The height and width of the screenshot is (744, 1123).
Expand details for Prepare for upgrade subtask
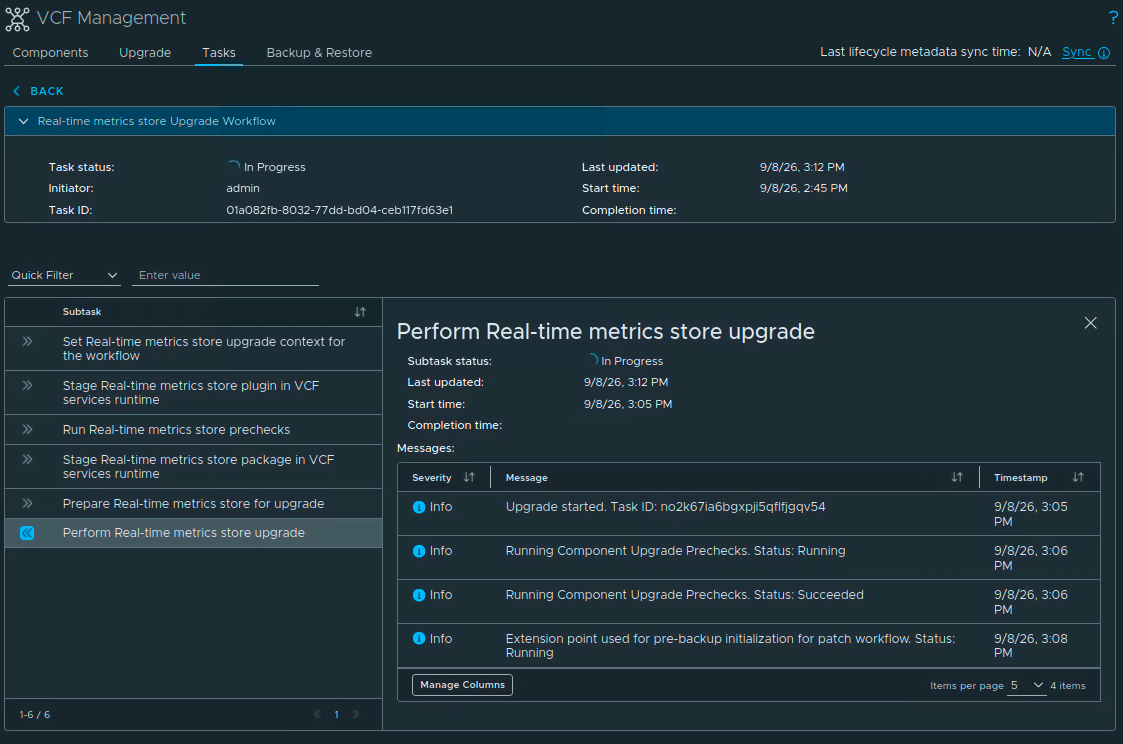pos(27,503)
